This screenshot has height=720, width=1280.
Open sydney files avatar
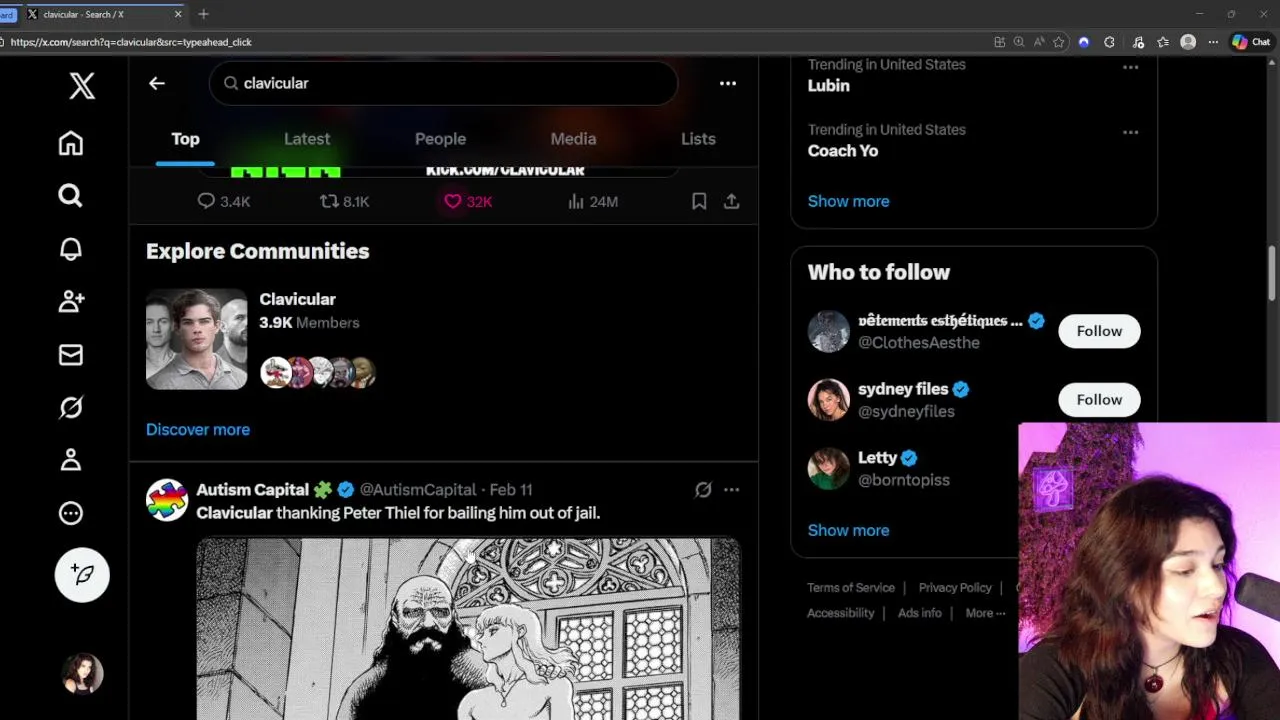point(828,399)
